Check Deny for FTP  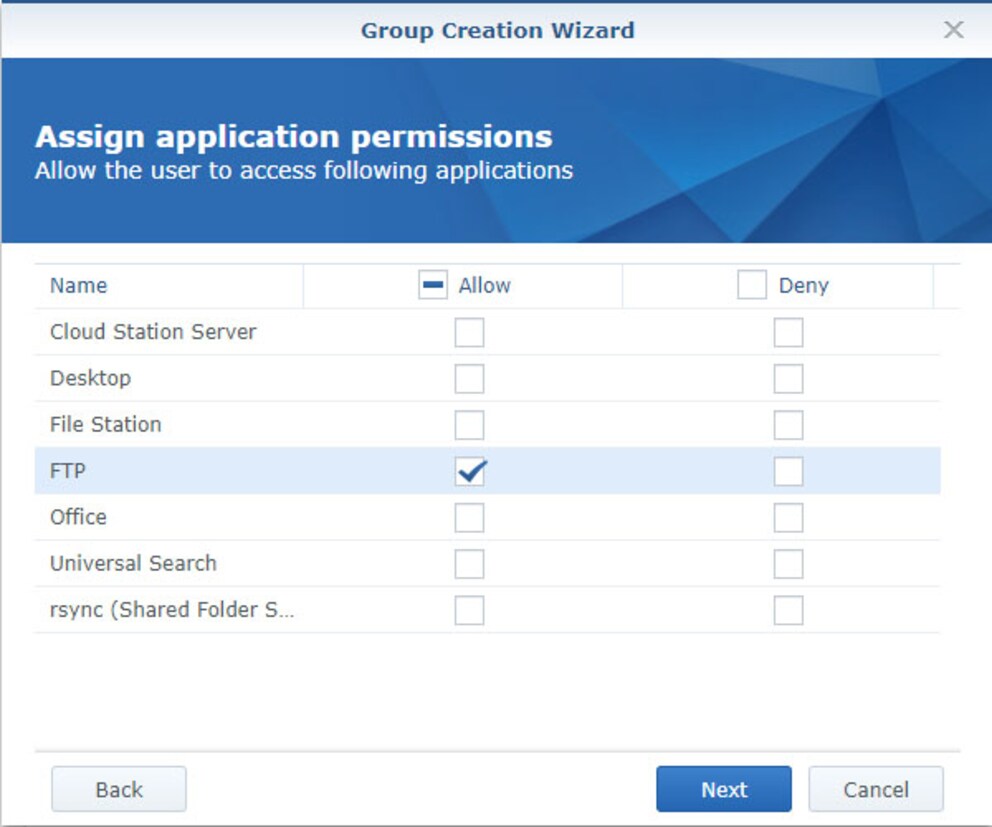point(788,471)
